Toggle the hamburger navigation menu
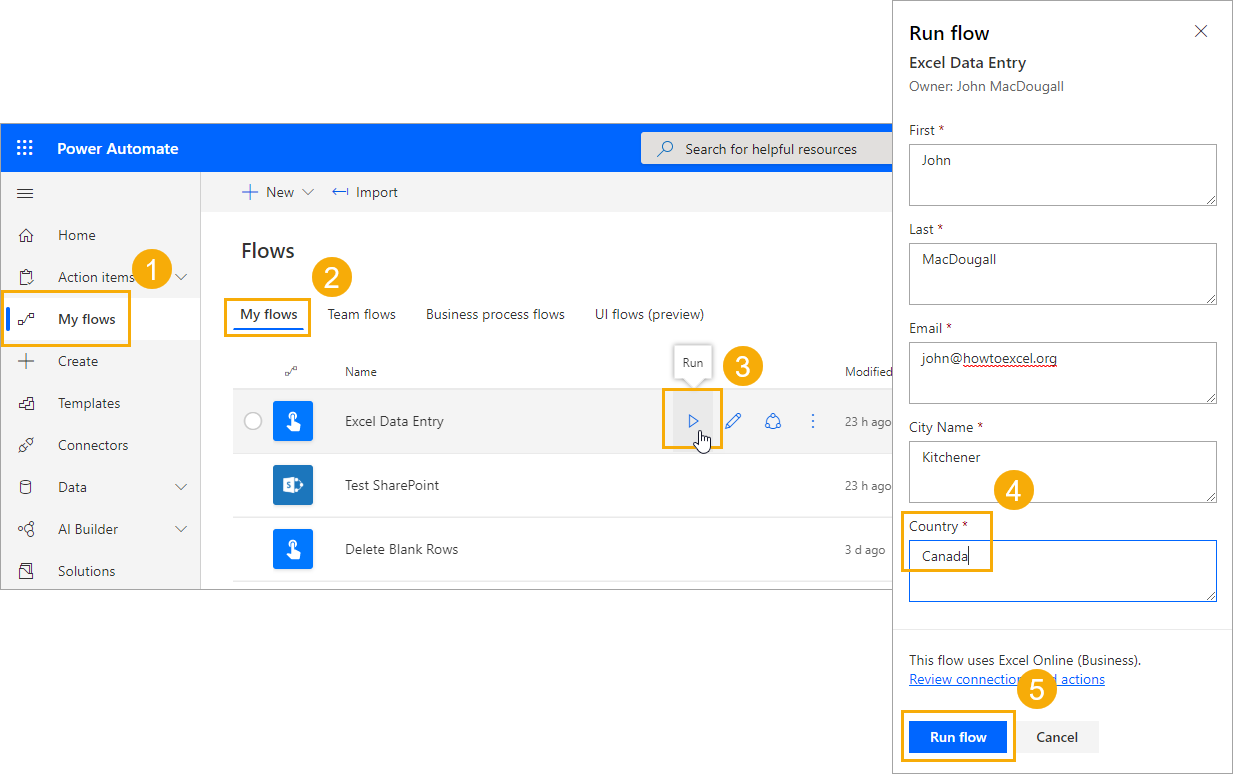 tap(26, 193)
